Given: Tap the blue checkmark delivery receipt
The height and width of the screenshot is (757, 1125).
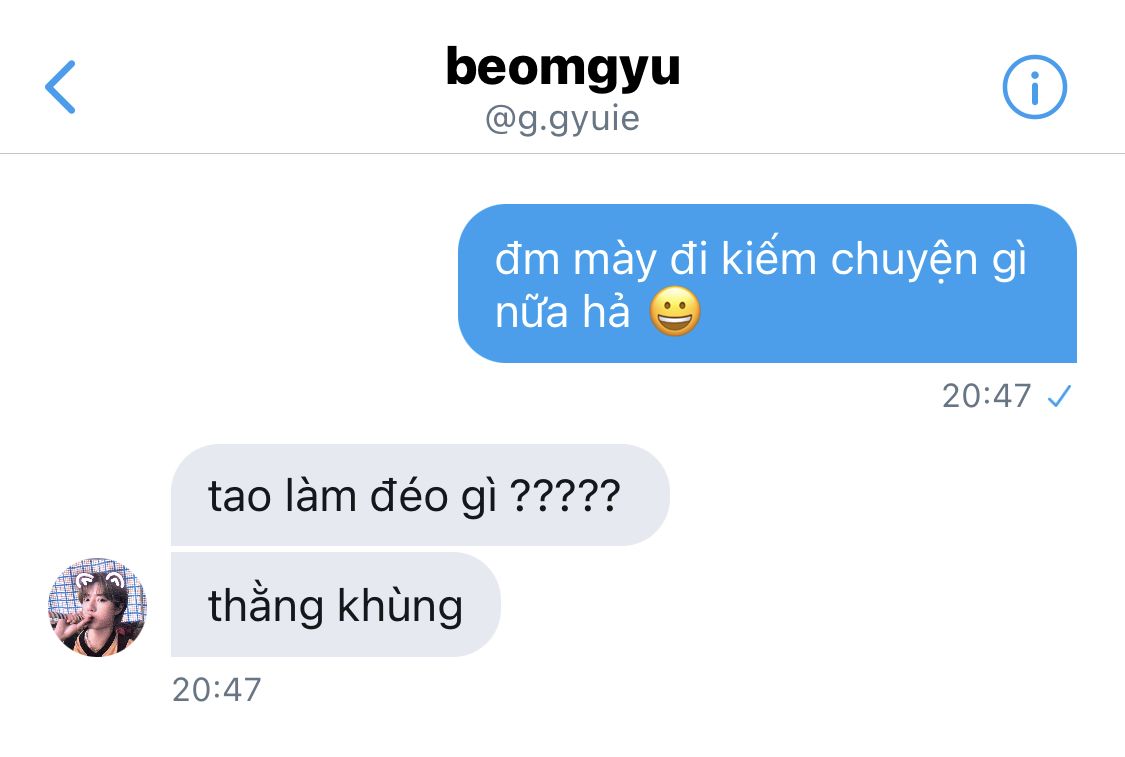Looking at the screenshot, I should click(x=1059, y=396).
